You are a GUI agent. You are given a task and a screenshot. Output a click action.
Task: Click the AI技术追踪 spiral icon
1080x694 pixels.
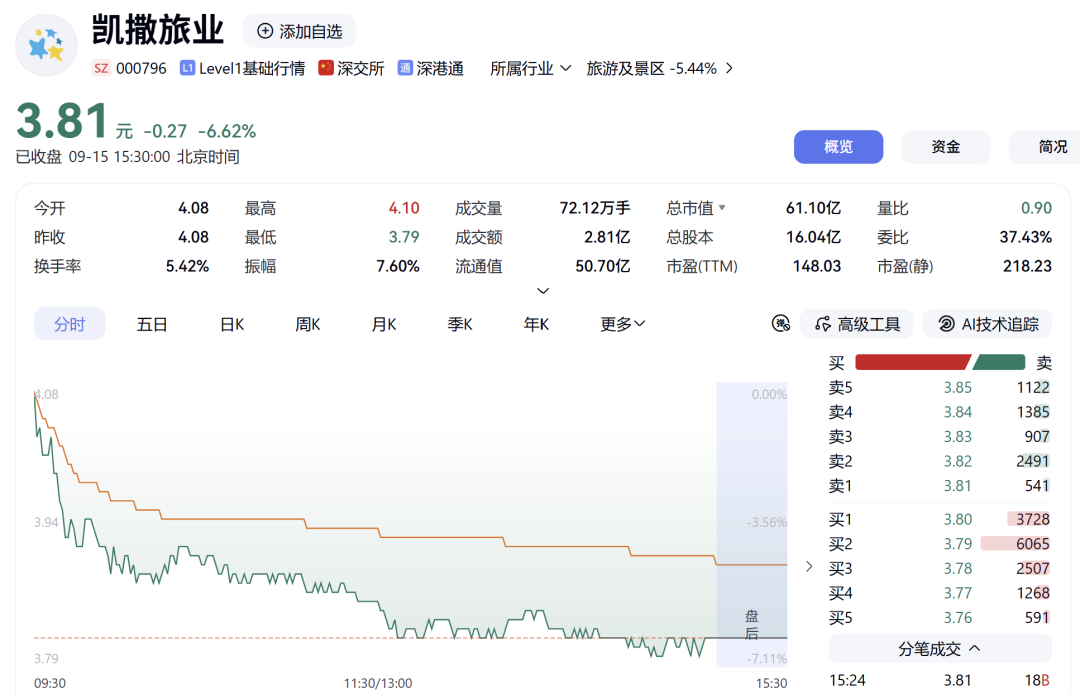tap(946, 324)
